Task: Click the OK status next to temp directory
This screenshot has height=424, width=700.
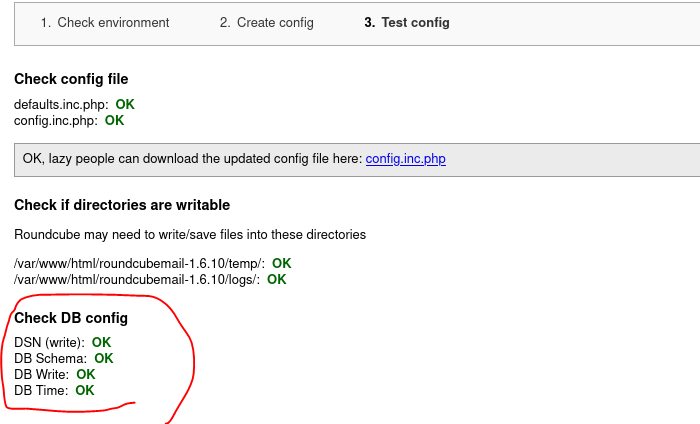Action: click(x=282, y=263)
